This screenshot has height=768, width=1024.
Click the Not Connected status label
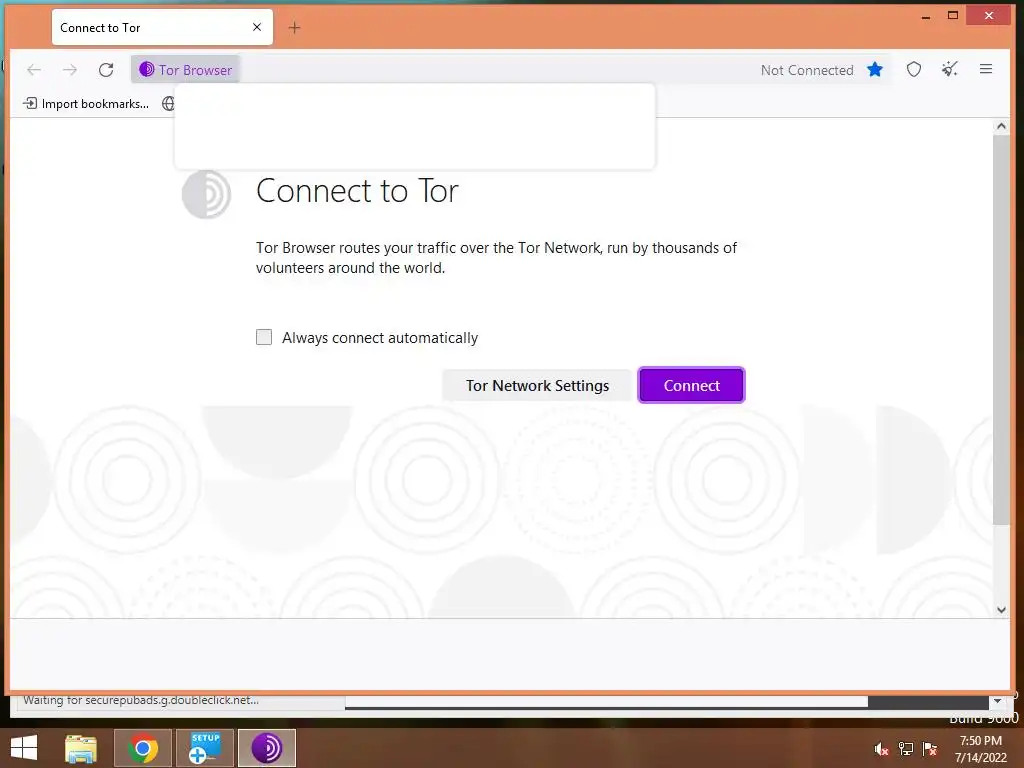coord(807,70)
